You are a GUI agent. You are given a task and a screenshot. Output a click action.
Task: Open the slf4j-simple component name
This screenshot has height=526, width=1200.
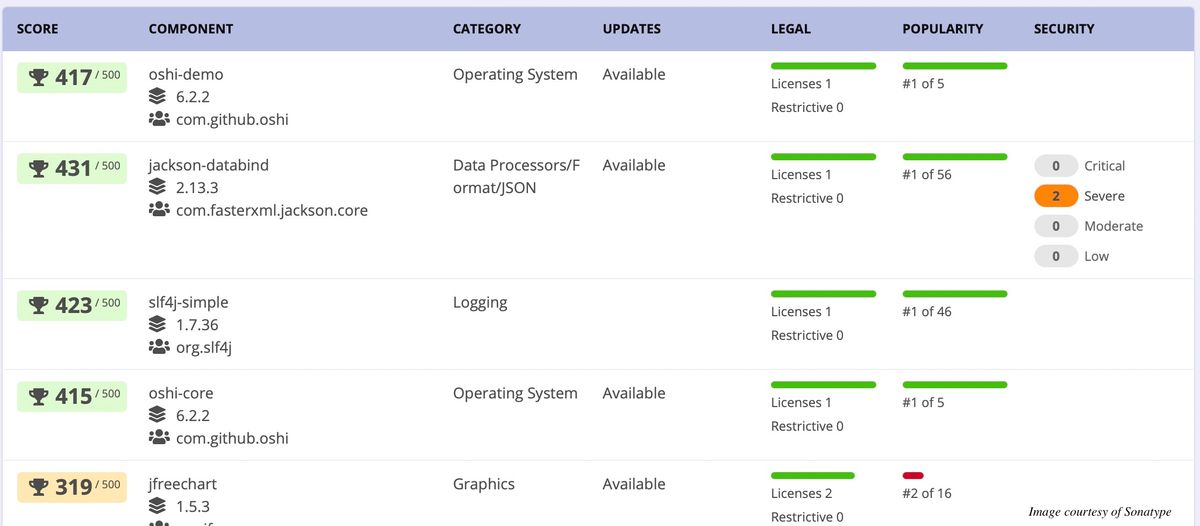point(189,302)
